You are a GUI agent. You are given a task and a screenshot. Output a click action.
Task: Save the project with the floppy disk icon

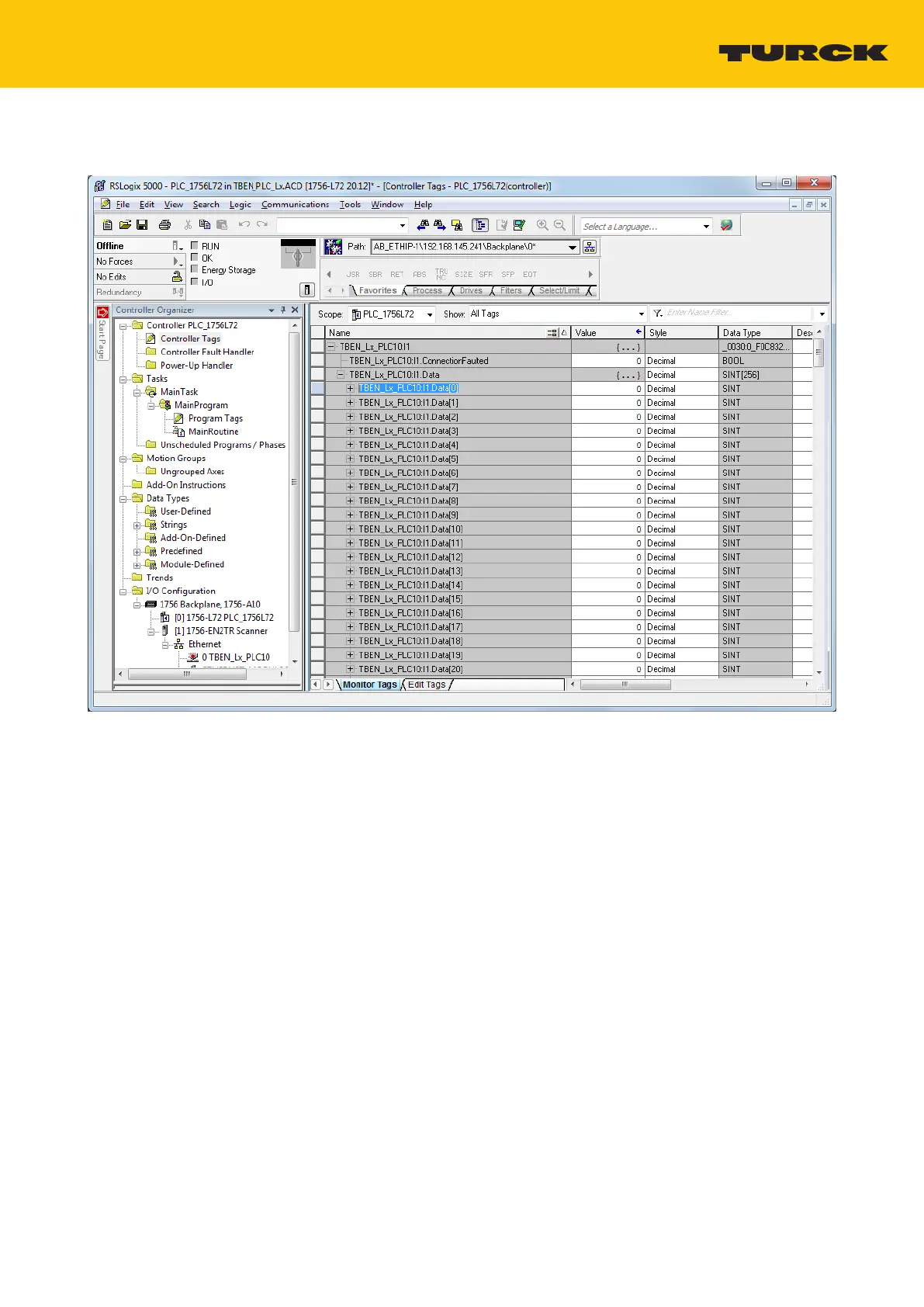tap(142, 225)
